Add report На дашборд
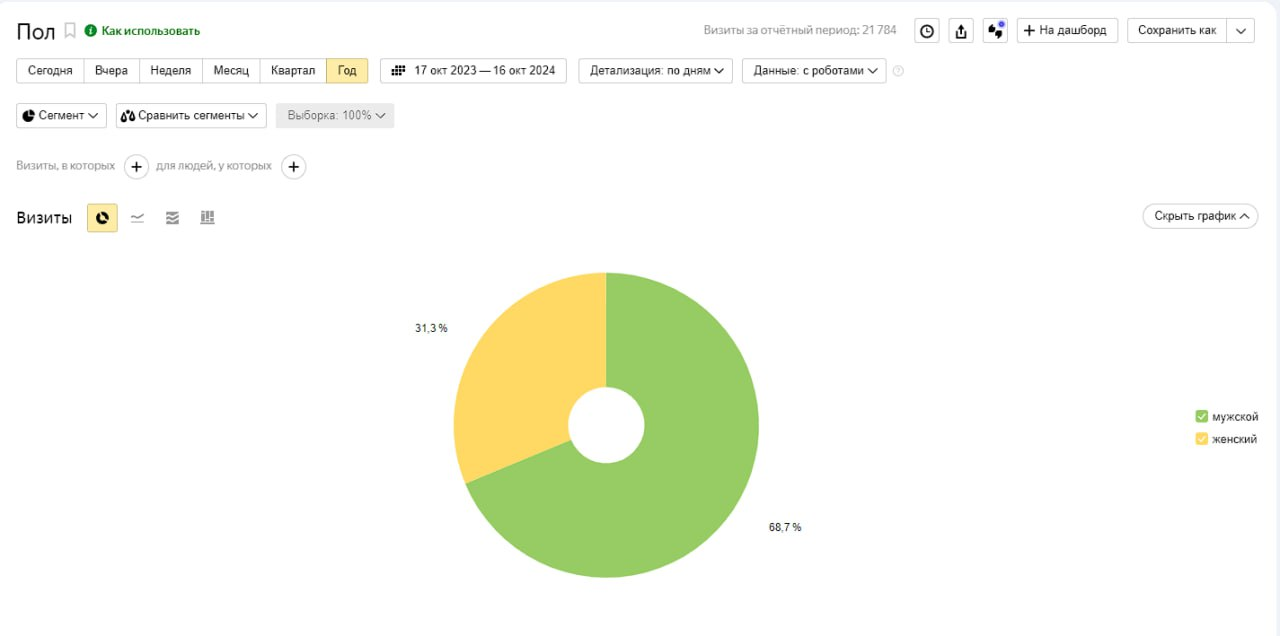The height and width of the screenshot is (636, 1280). [1067, 31]
